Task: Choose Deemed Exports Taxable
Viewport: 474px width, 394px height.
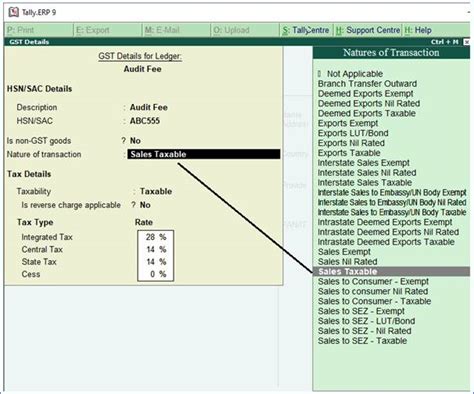Action: pos(367,113)
